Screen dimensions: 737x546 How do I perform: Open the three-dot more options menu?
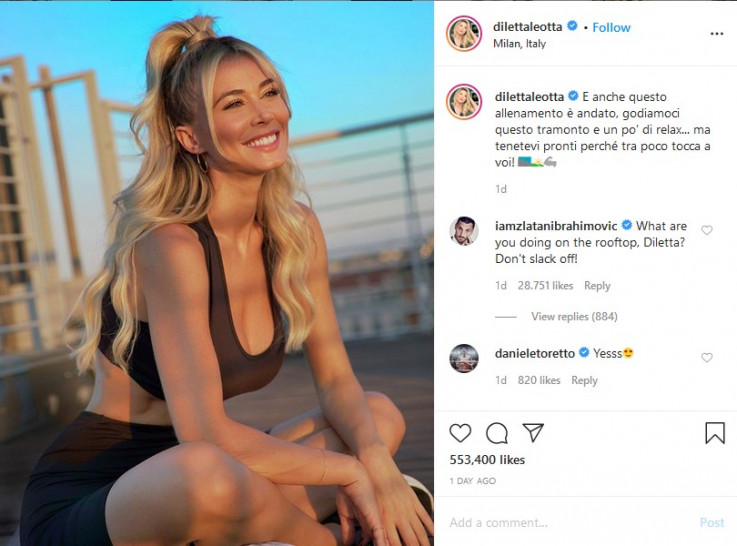coord(717,34)
